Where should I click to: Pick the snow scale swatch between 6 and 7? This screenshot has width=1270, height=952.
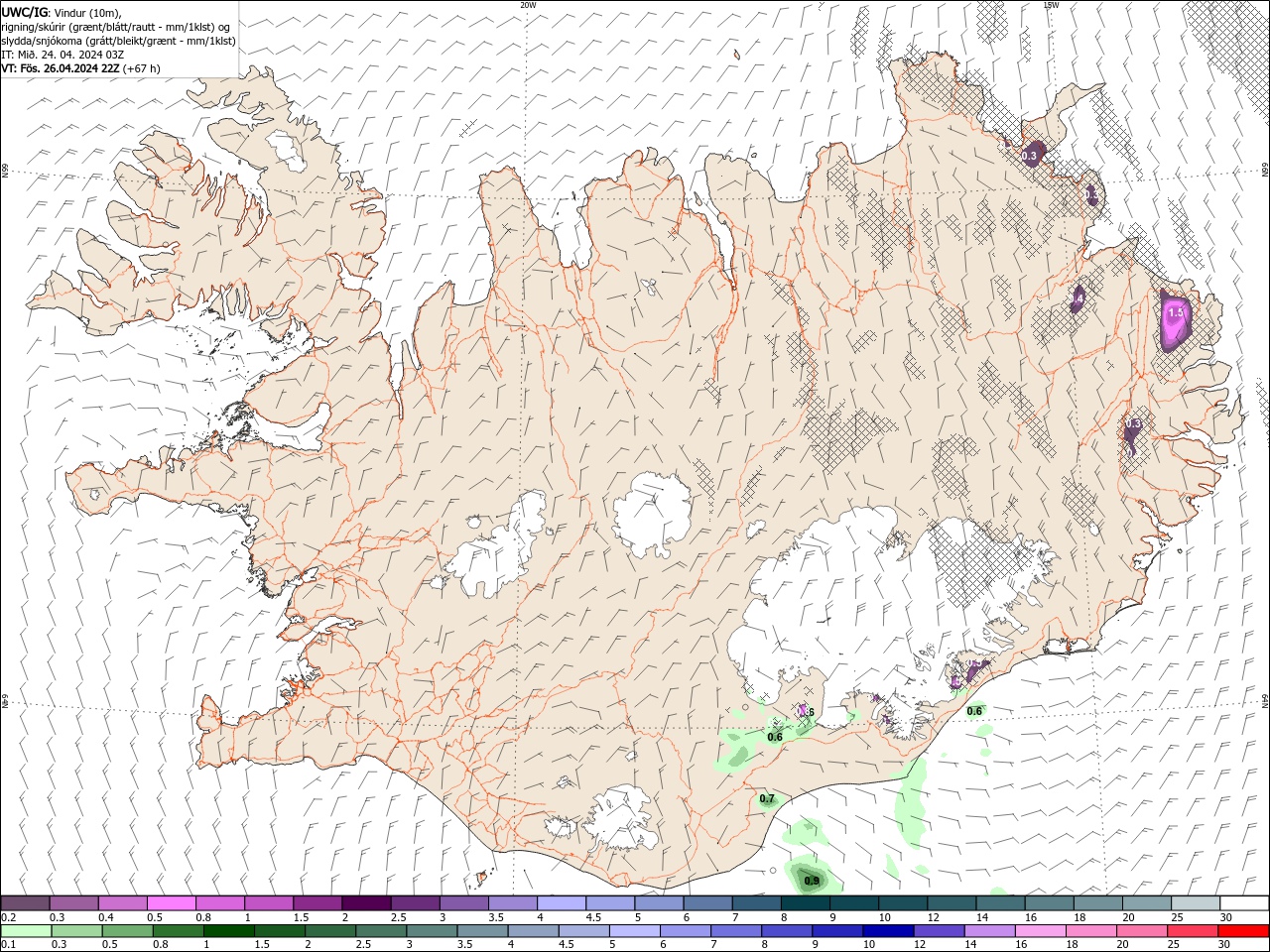click(707, 902)
